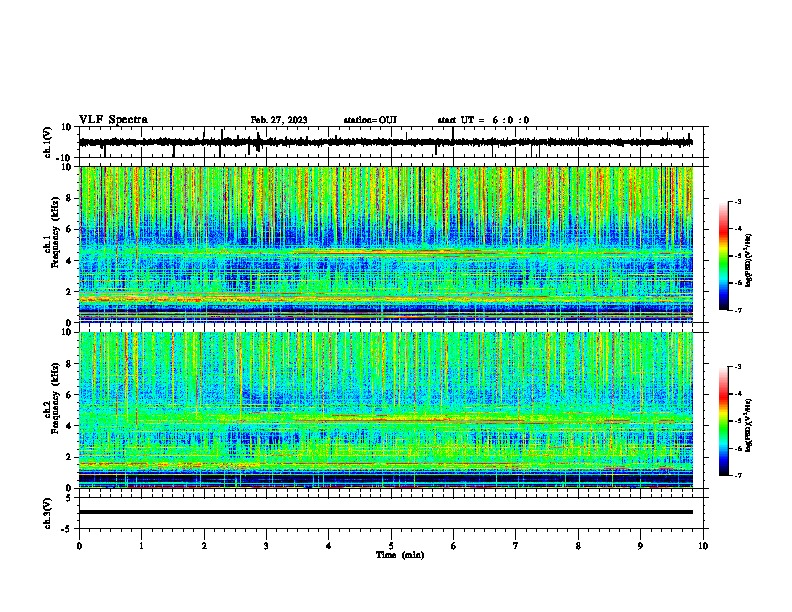Click the "-7" value on ch.2 colorbar

pos(738,476)
